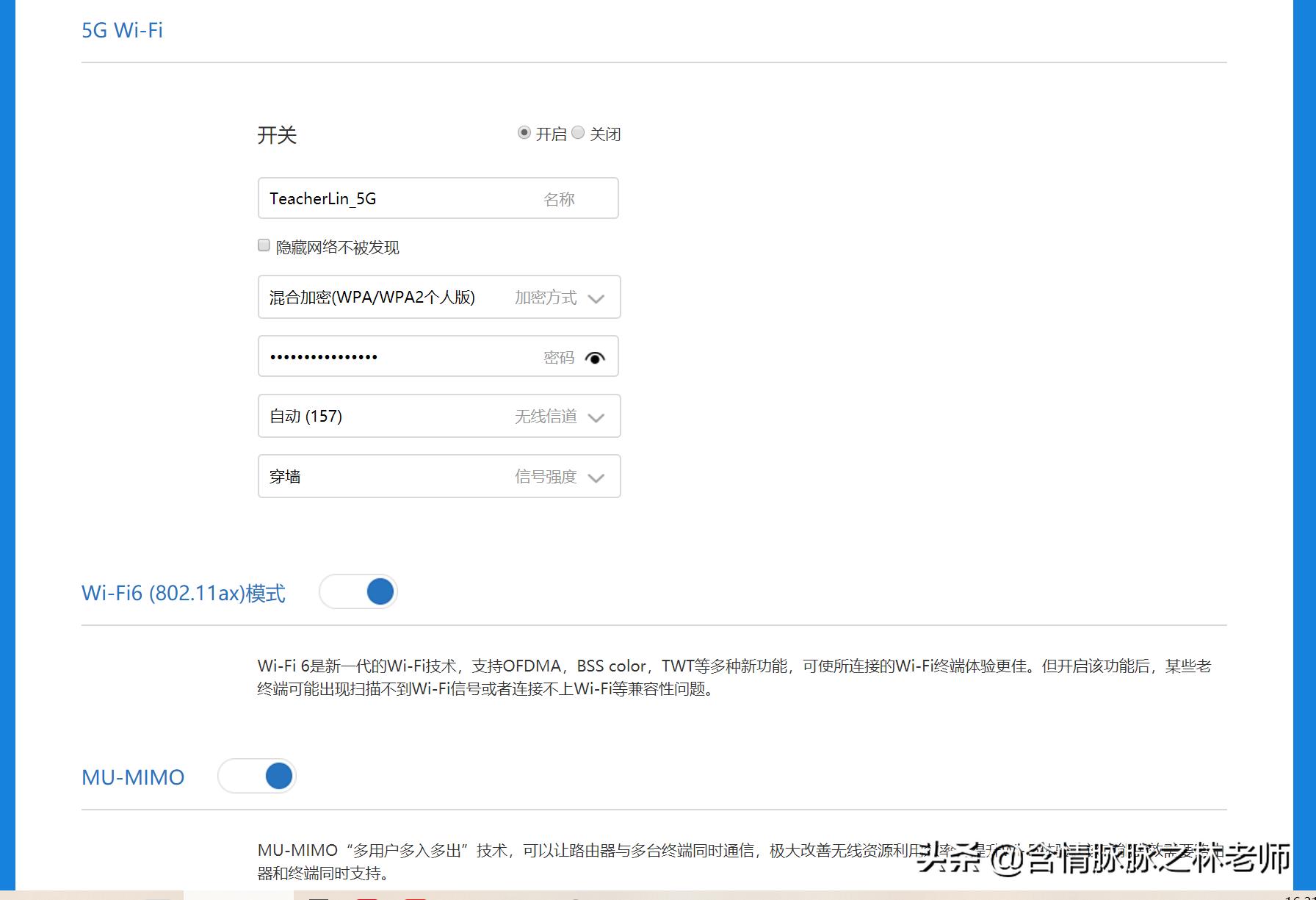Click the 5G Wi-Fi section heading
Image resolution: width=1316 pixels, height=900 pixels.
tap(122, 30)
